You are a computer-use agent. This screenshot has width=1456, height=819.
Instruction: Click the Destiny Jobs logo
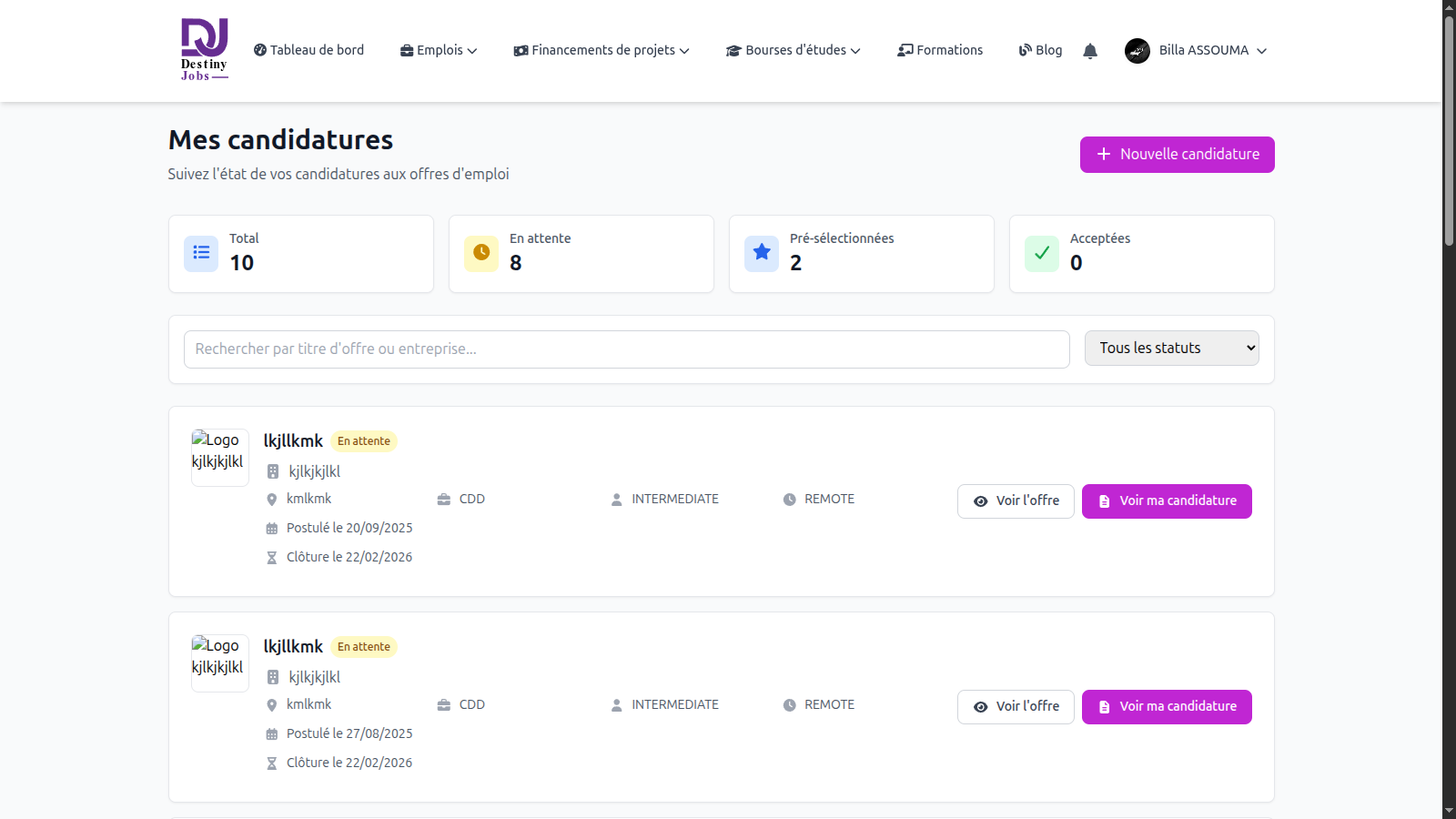pyautogui.click(x=204, y=50)
